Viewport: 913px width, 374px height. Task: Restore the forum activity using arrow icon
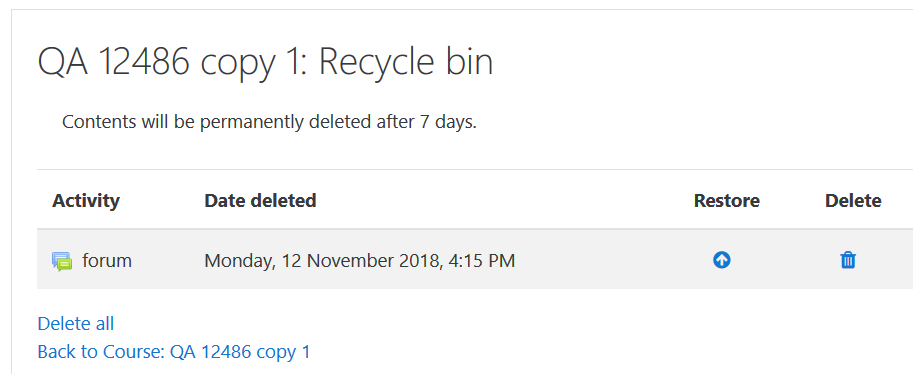[x=721, y=260]
